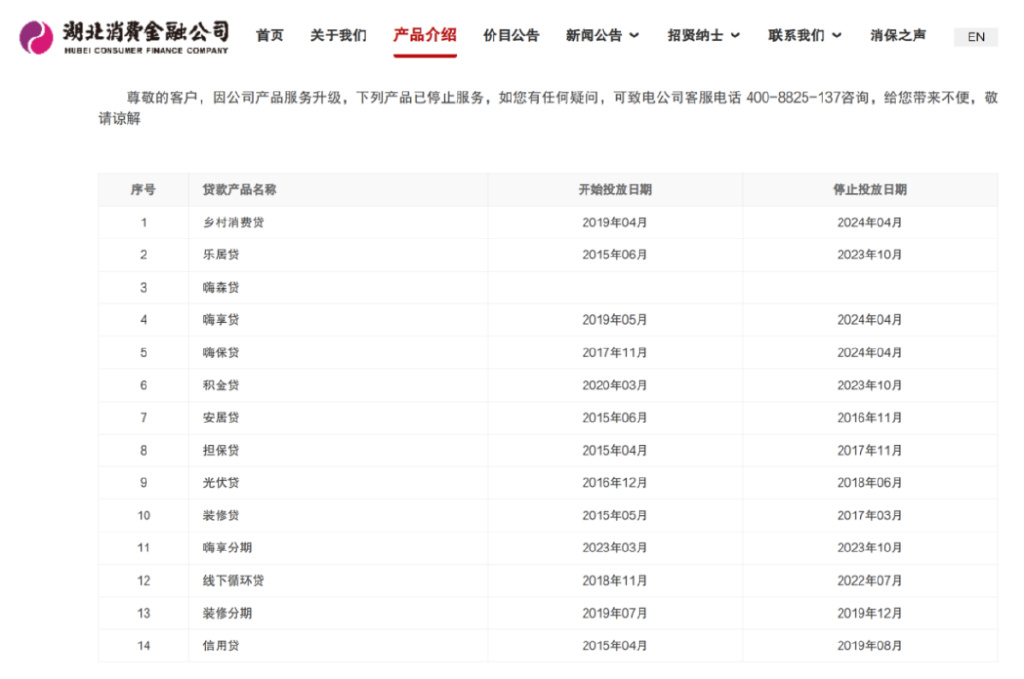Click the Hubei Consumer Finance Company logo
This screenshot has height=679, width=1024.
click(124, 37)
